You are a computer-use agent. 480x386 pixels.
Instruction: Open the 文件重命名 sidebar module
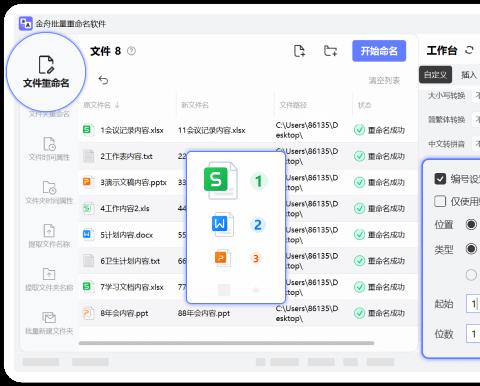pos(46,72)
